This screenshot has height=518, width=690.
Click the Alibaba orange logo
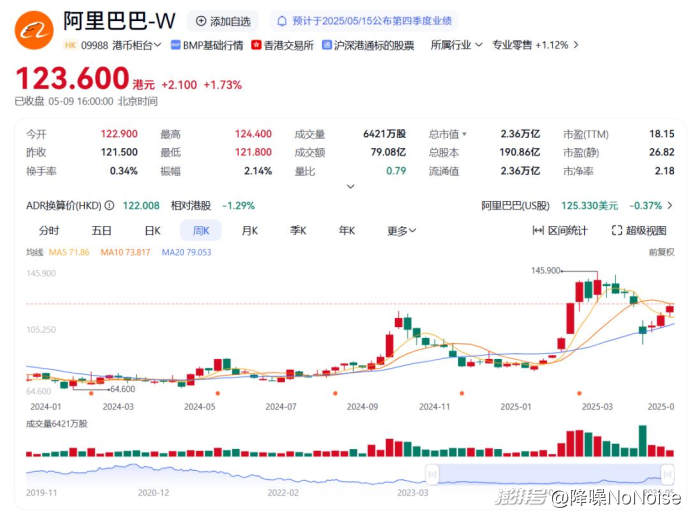(x=34, y=30)
